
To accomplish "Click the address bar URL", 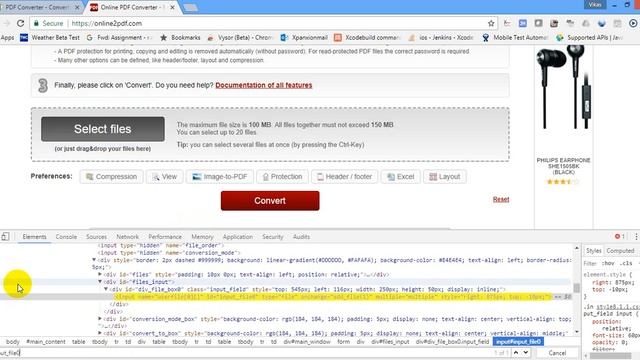I will 107,24.
